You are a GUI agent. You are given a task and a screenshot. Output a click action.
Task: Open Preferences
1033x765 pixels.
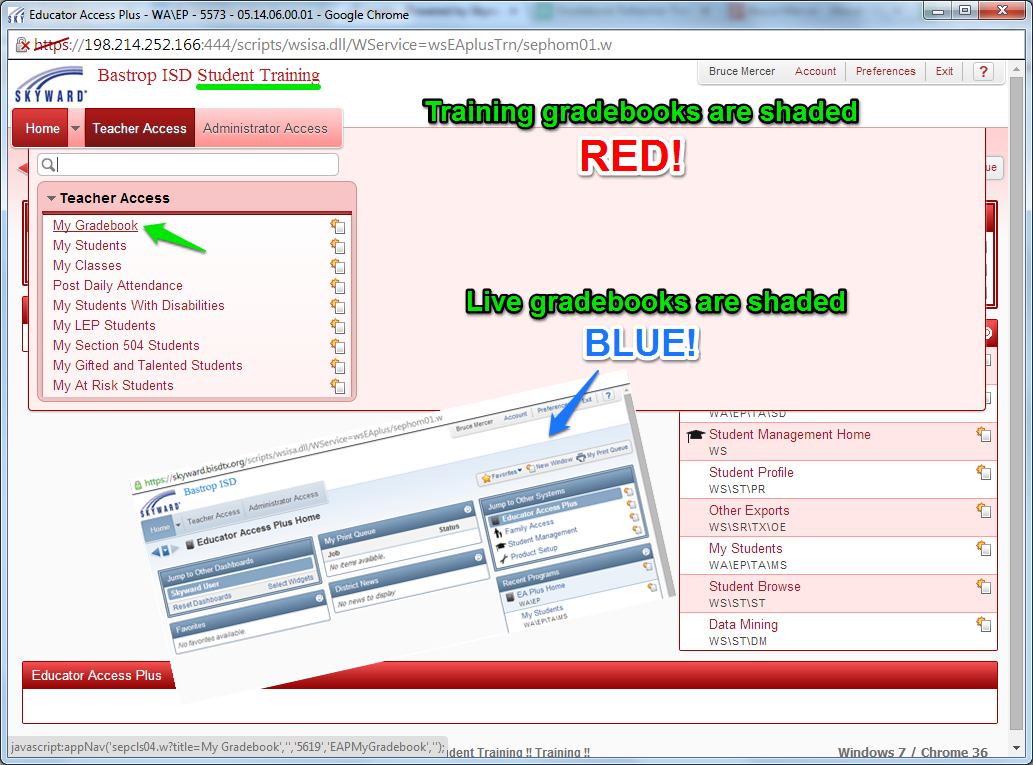(885, 71)
